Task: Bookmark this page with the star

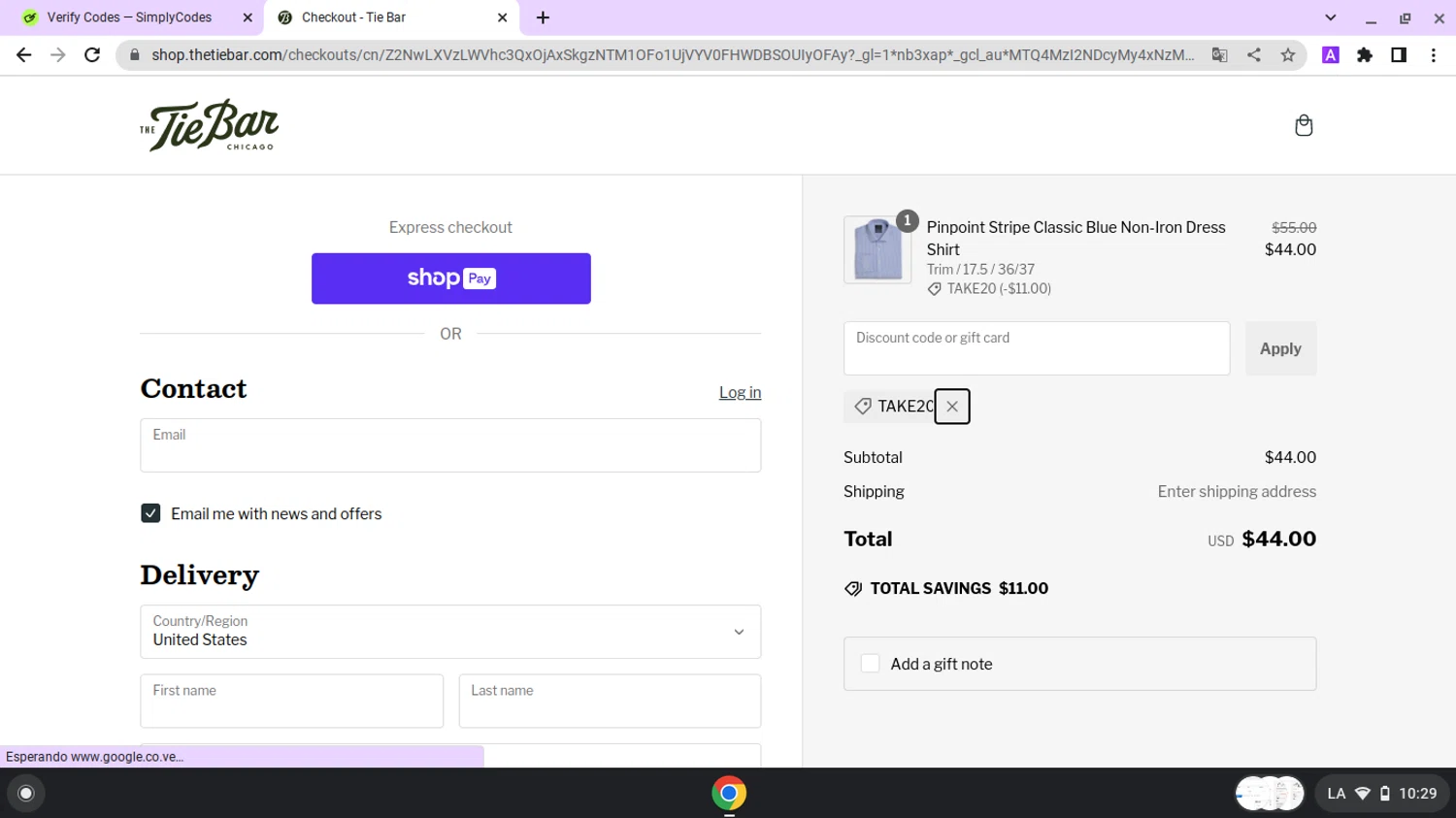Action: coord(1288,55)
